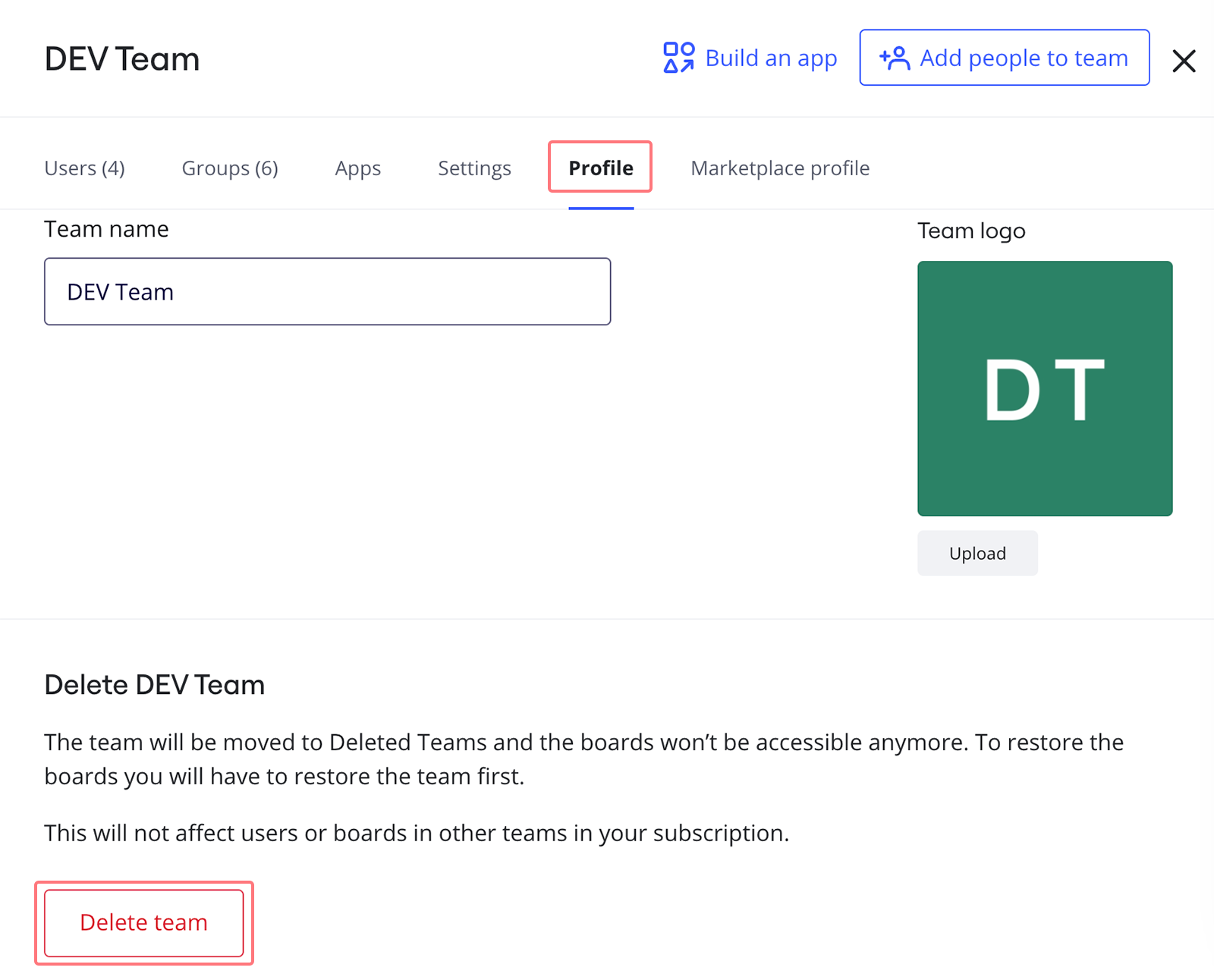This screenshot has height=980, width=1214.
Task: Click the Team name field label
Action: pos(106,229)
